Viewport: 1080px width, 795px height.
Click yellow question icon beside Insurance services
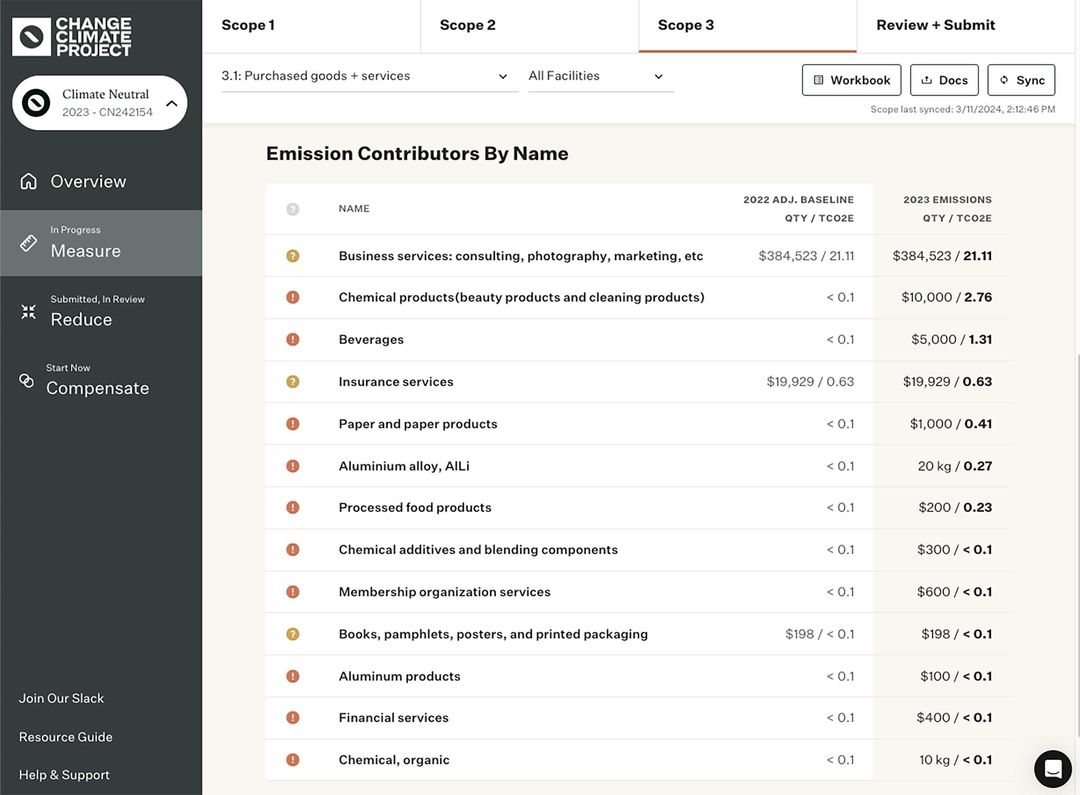(293, 381)
